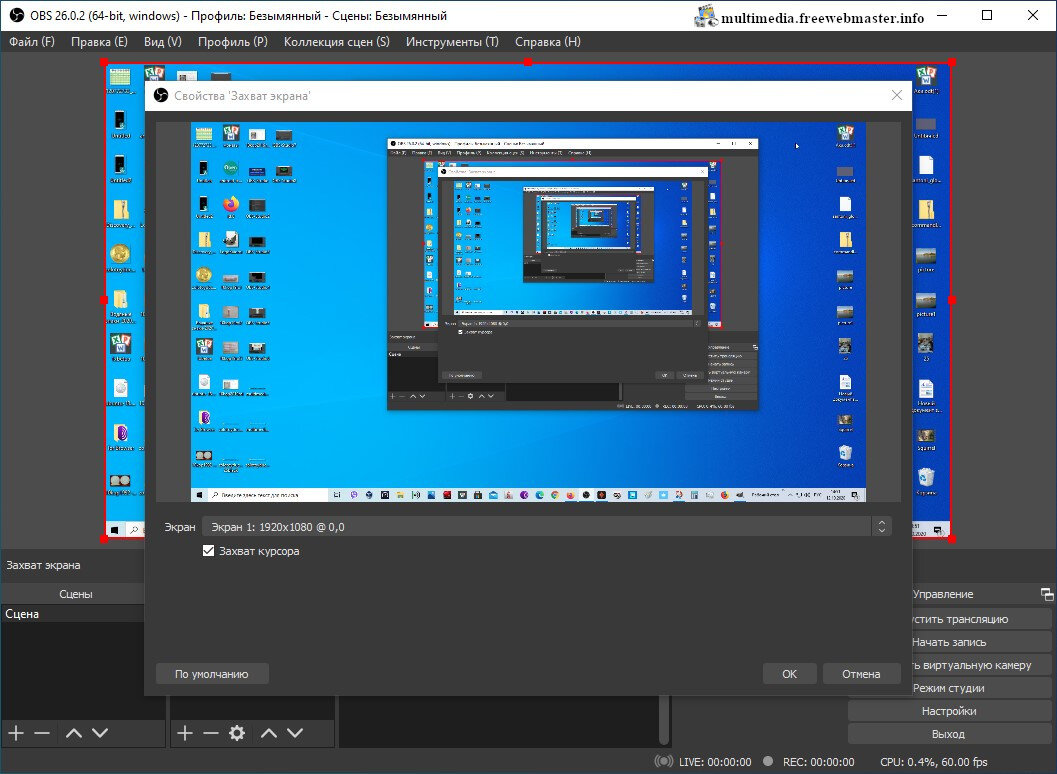Viewport: 1057px width, 774px height.
Task: Open the Инструменты (T) menu
Action: click(452, 42)
